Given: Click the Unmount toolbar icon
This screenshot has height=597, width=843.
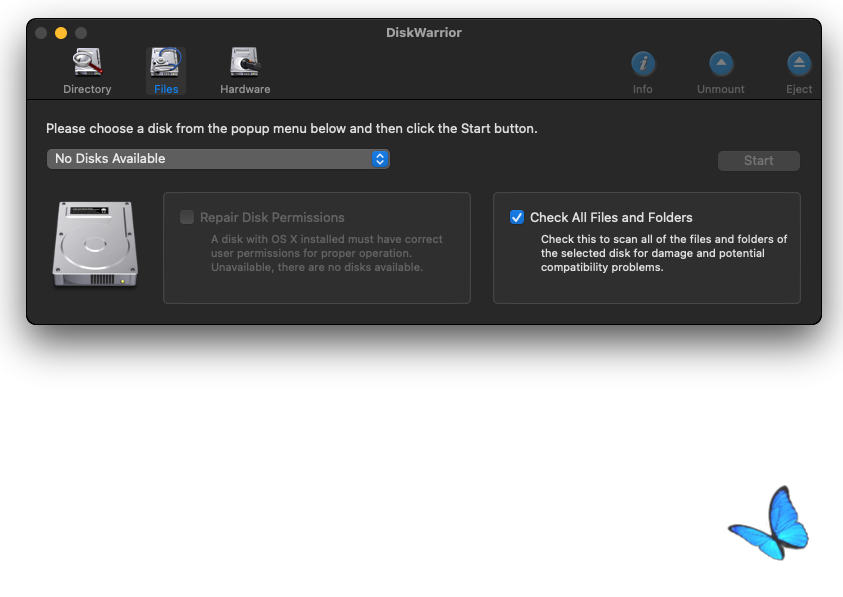Looking at the screenshot, I should pyautogui.click(x=721, y=73).
